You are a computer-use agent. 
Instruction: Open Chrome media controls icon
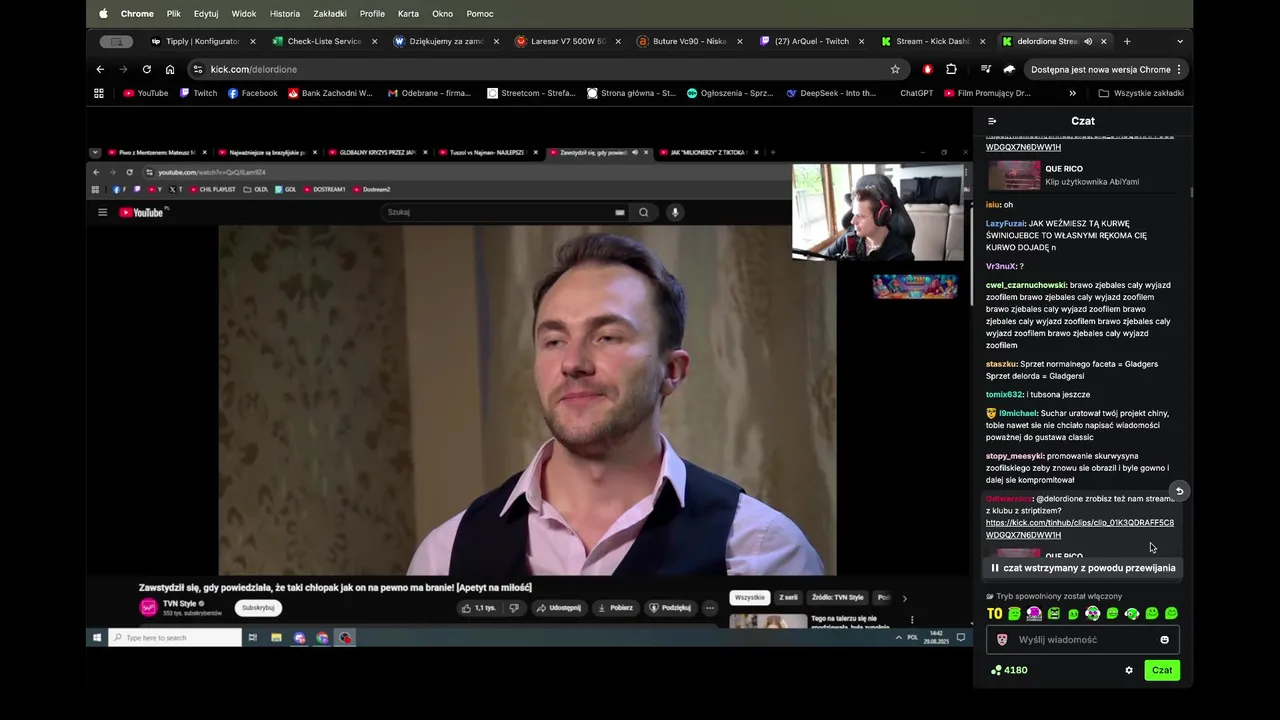tap(986, 69)
